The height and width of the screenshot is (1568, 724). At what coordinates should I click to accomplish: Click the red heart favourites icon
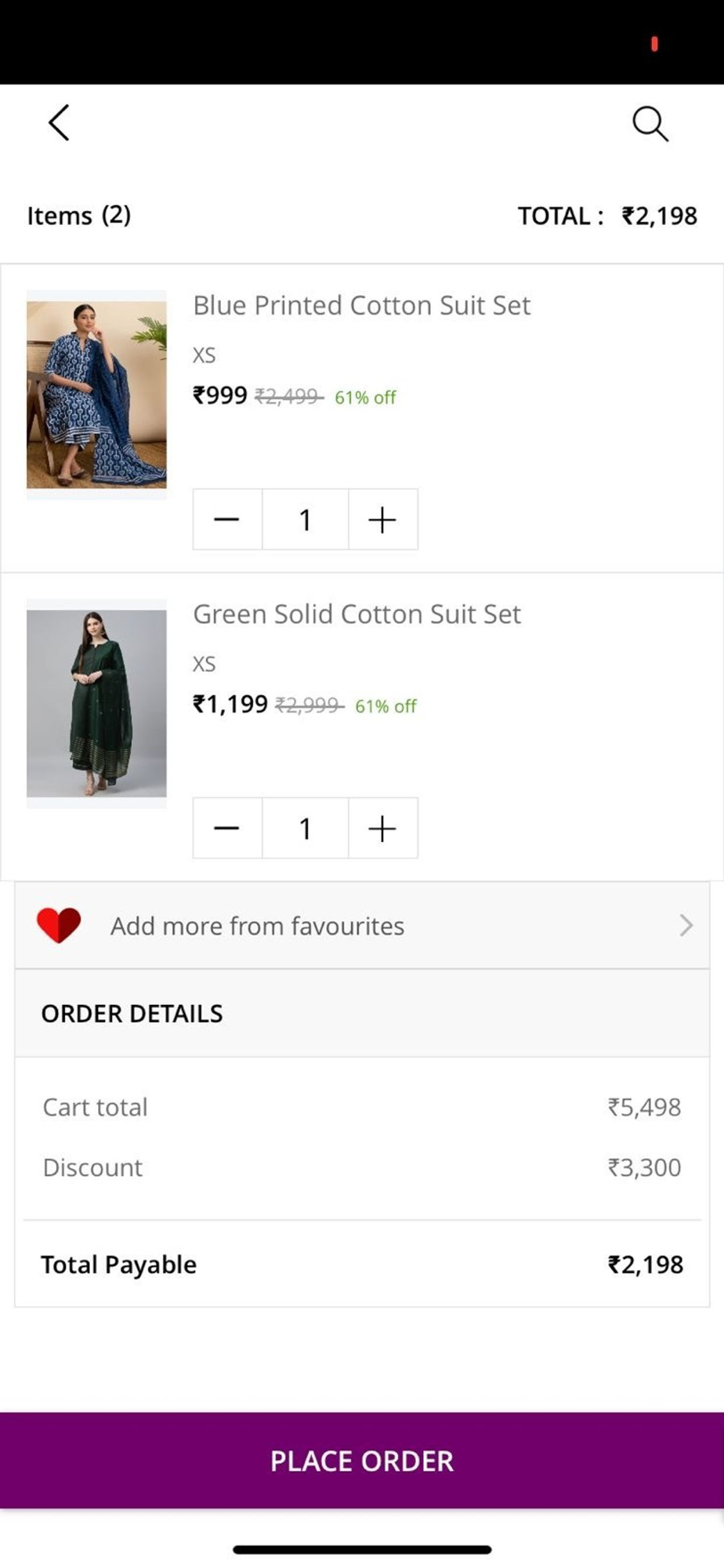(59, 925)
